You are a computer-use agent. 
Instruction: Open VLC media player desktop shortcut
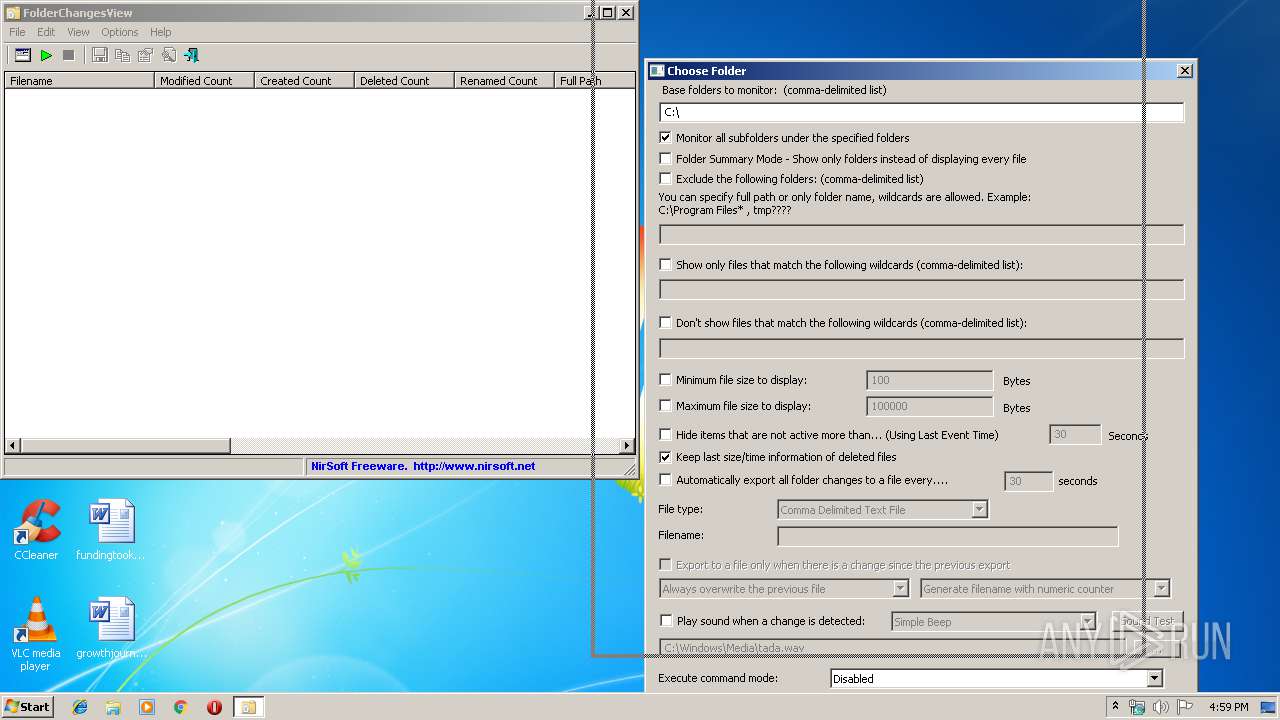tap(36, 633)
